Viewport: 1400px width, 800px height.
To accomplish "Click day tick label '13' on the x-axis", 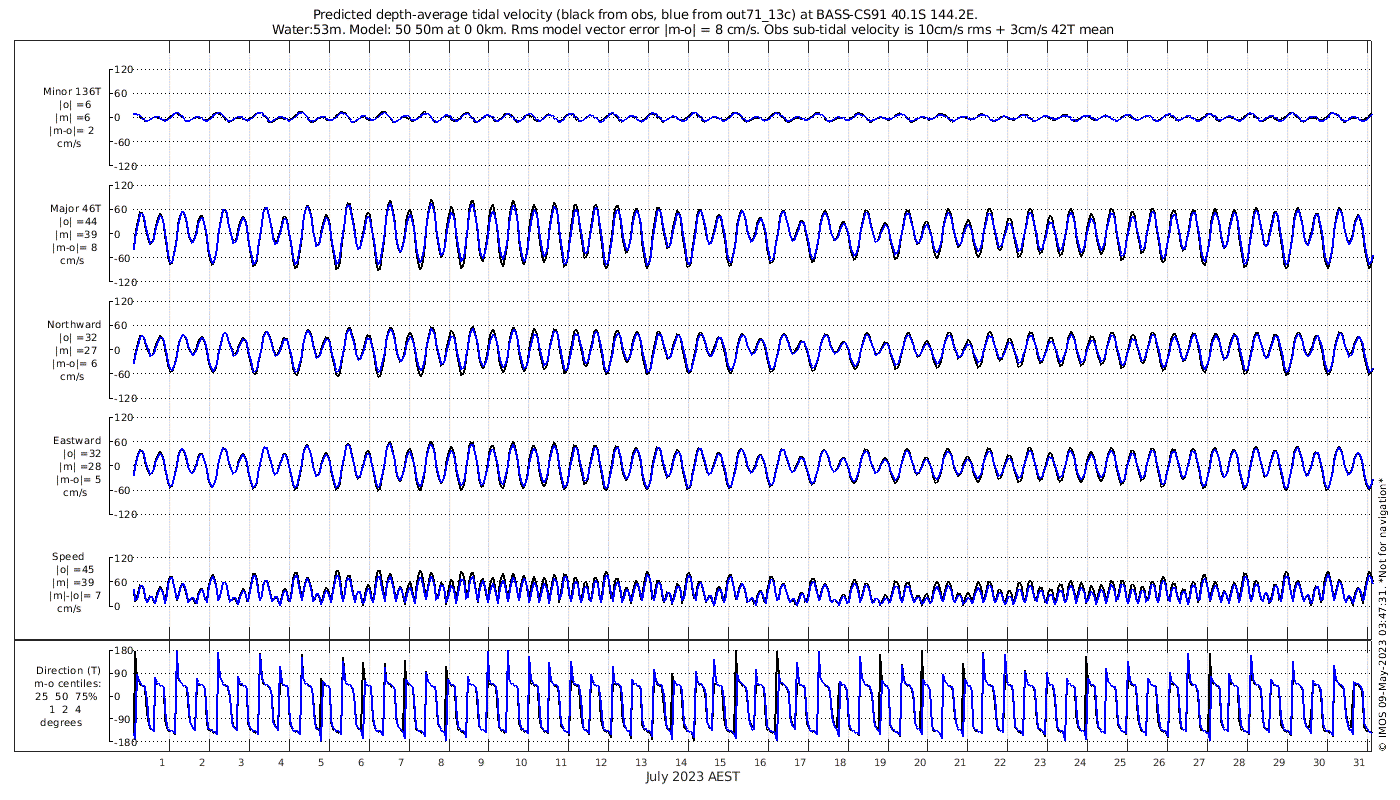I will [x=640, y=762].
